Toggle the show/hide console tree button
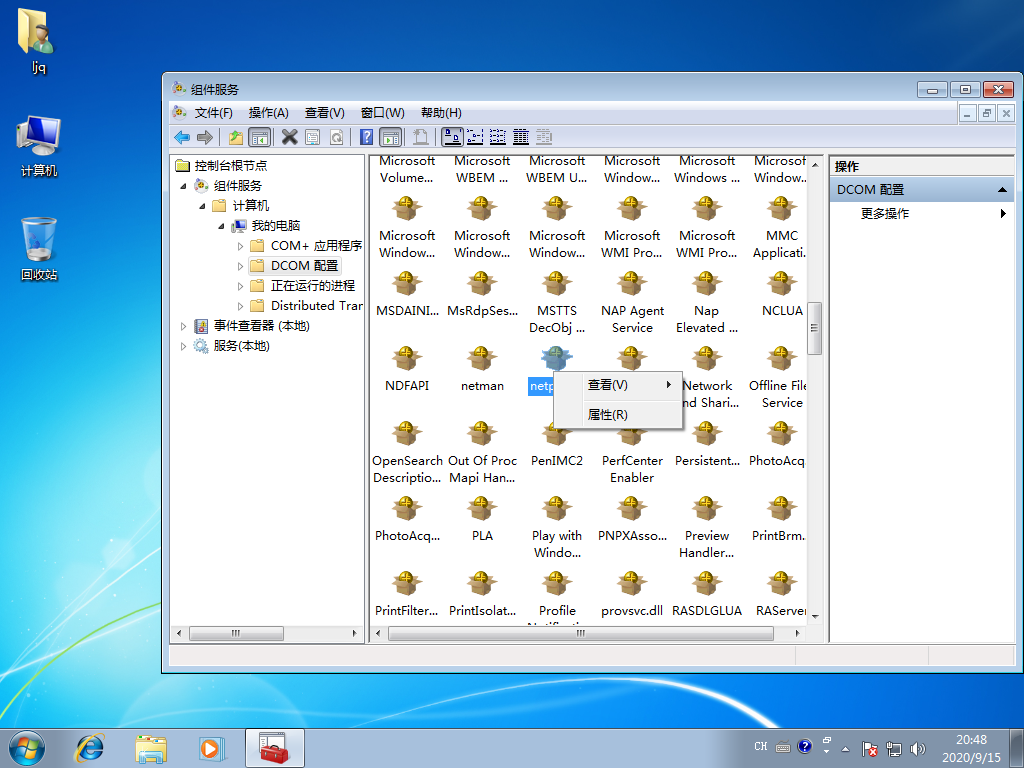This screenshot has height=768, width=1024. pos(259,137)
